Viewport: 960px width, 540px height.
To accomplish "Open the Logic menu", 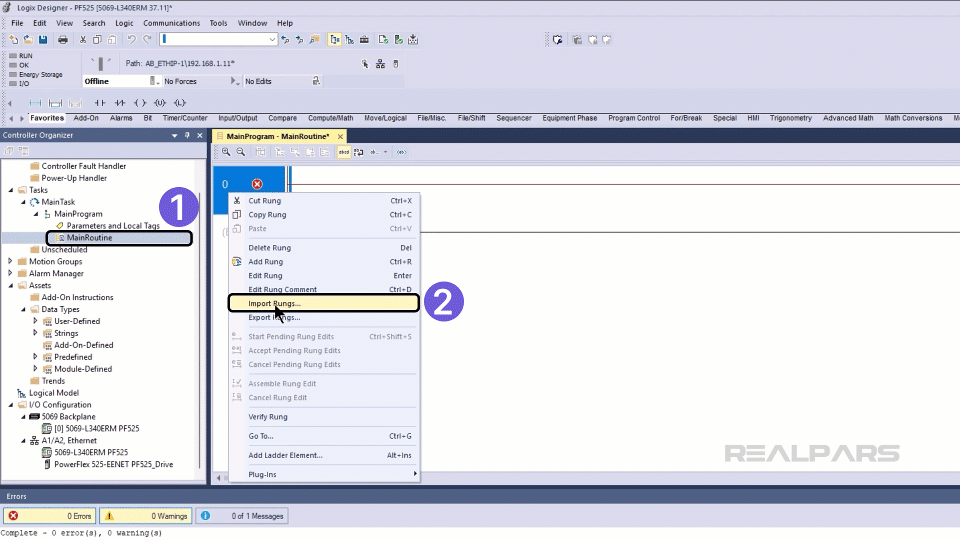I will (x=124, y=23).
